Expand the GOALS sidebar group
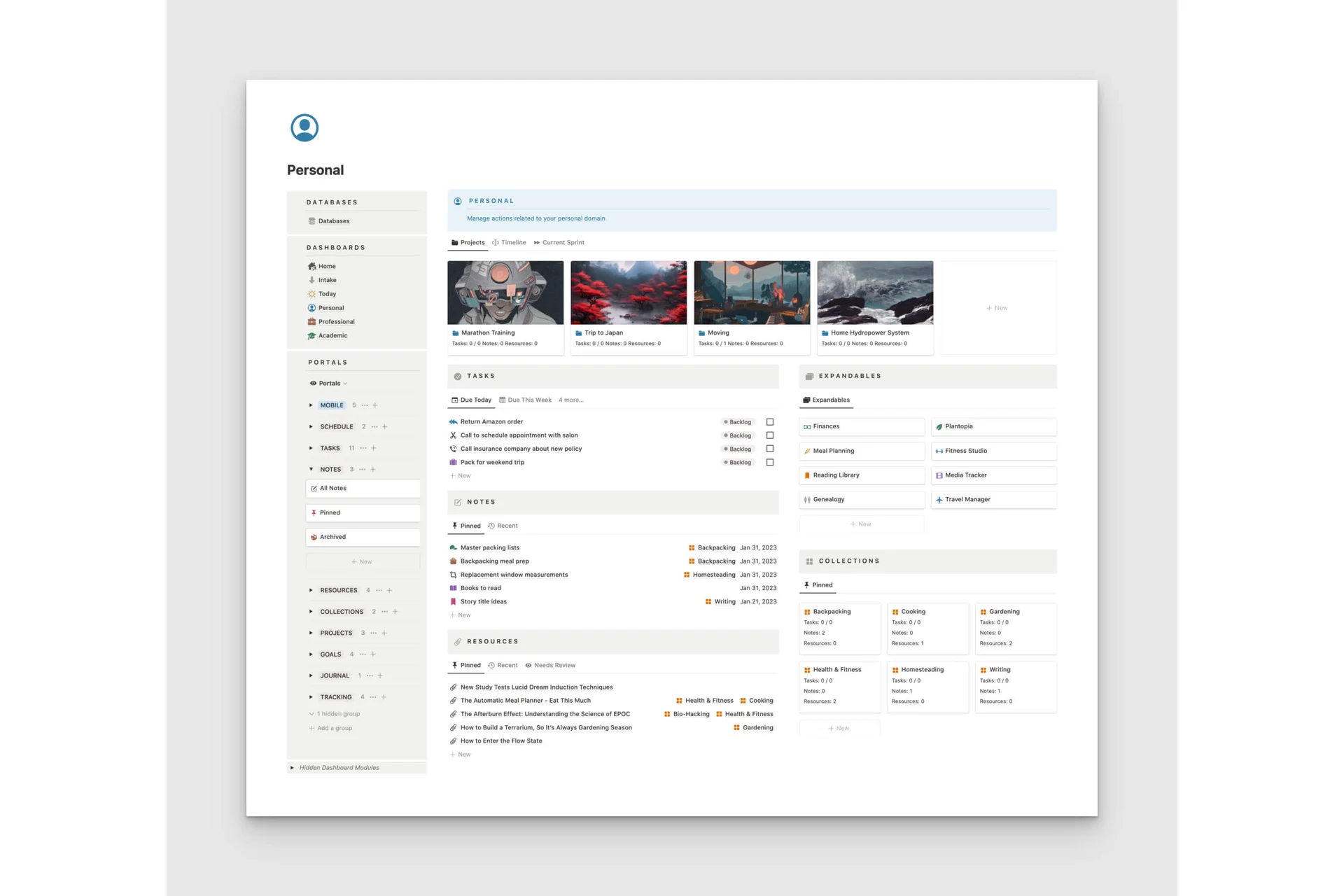 pos(311,654)
